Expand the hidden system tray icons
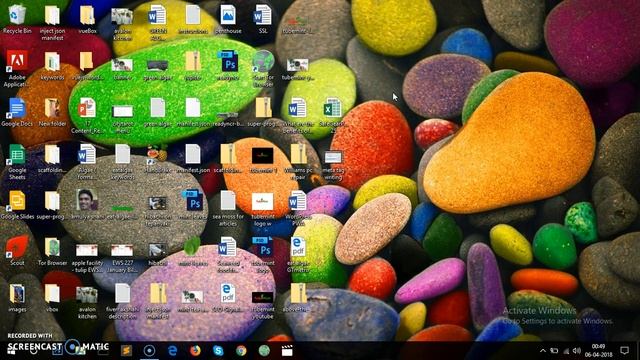640x360 pixels. point(543,351)
